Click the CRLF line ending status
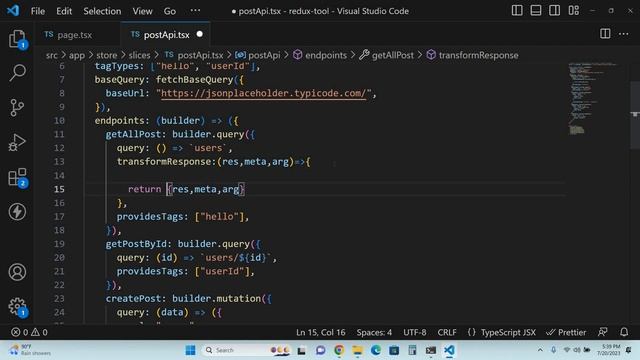640x360 pixels. 447,332
